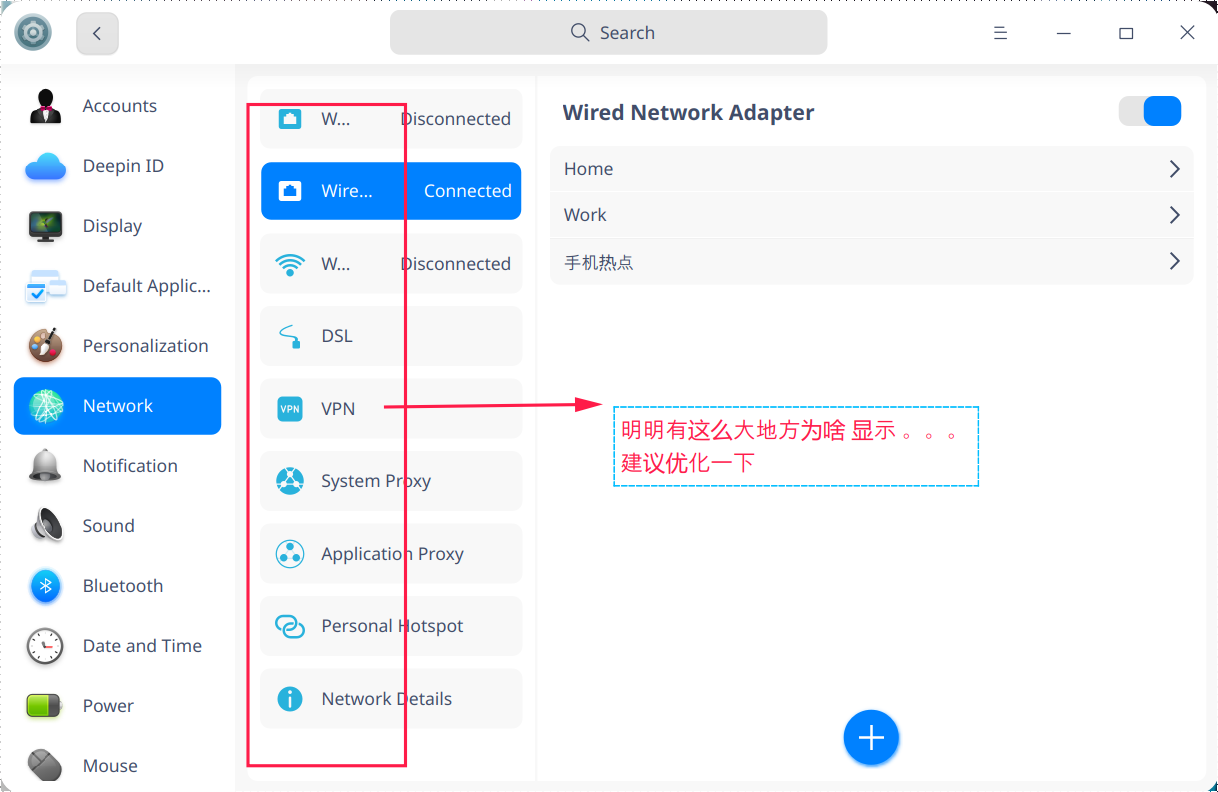The image size is (1218, 792).
Task: Click the Notification label
Action: 130,466
